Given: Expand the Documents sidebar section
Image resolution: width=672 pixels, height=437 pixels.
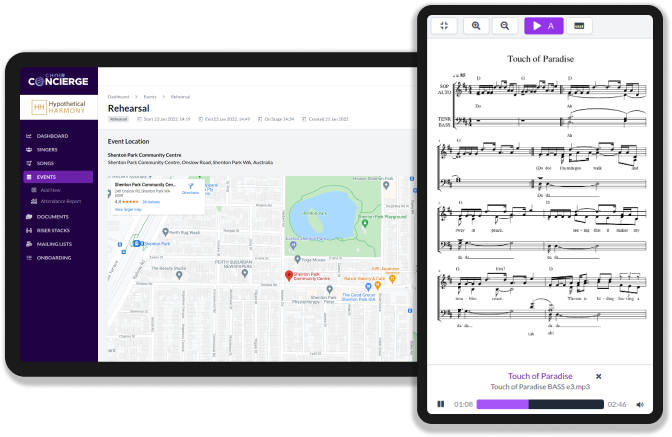Looking at the screenshot, I should click(53, 216).
